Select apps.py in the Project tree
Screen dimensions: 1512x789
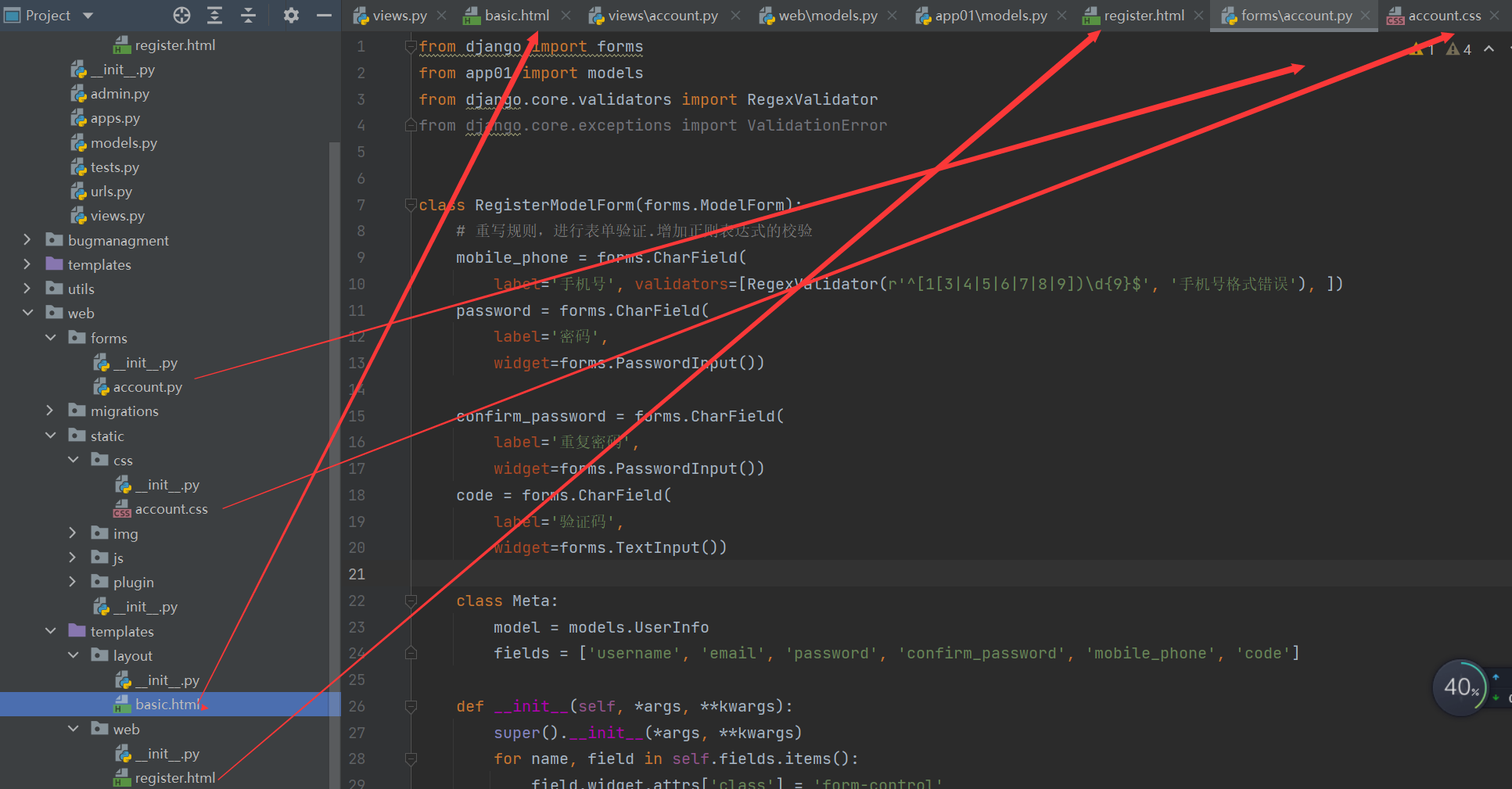115,118
